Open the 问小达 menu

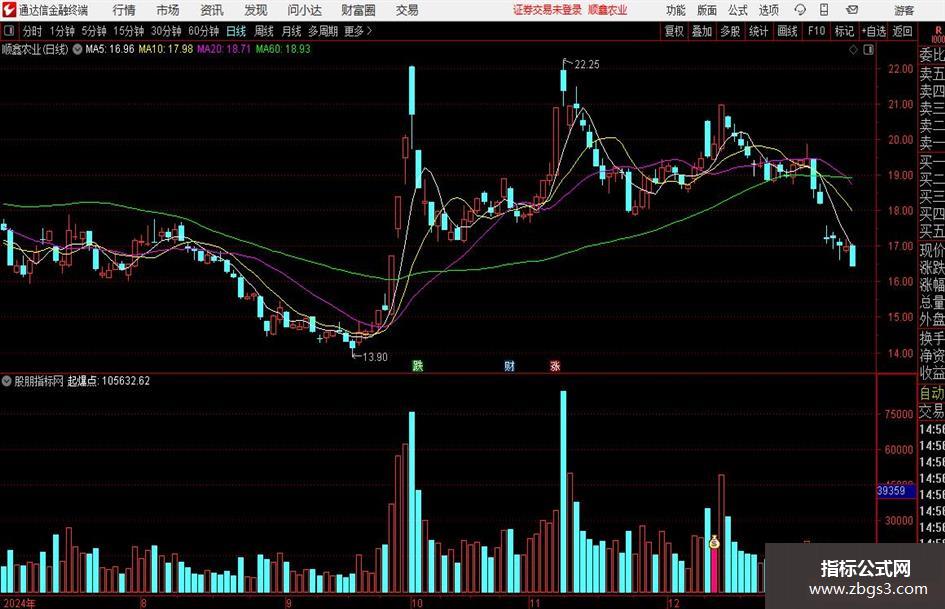point(304,10)
